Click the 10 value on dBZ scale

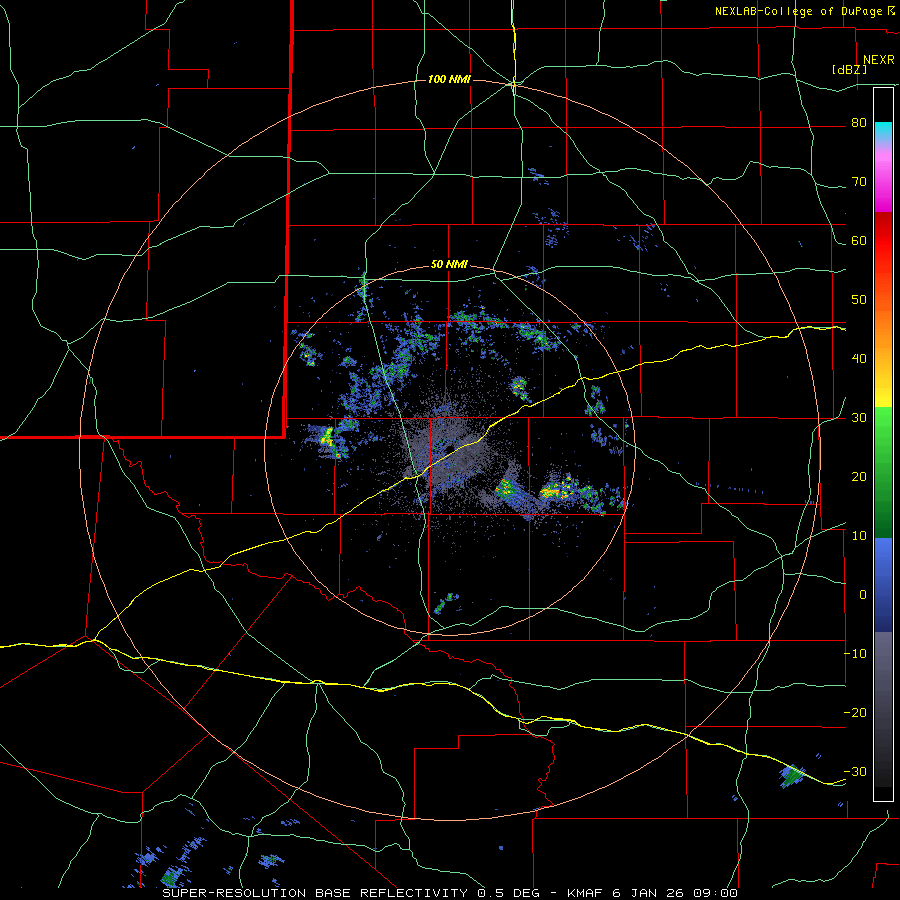(x=859, y=536)
